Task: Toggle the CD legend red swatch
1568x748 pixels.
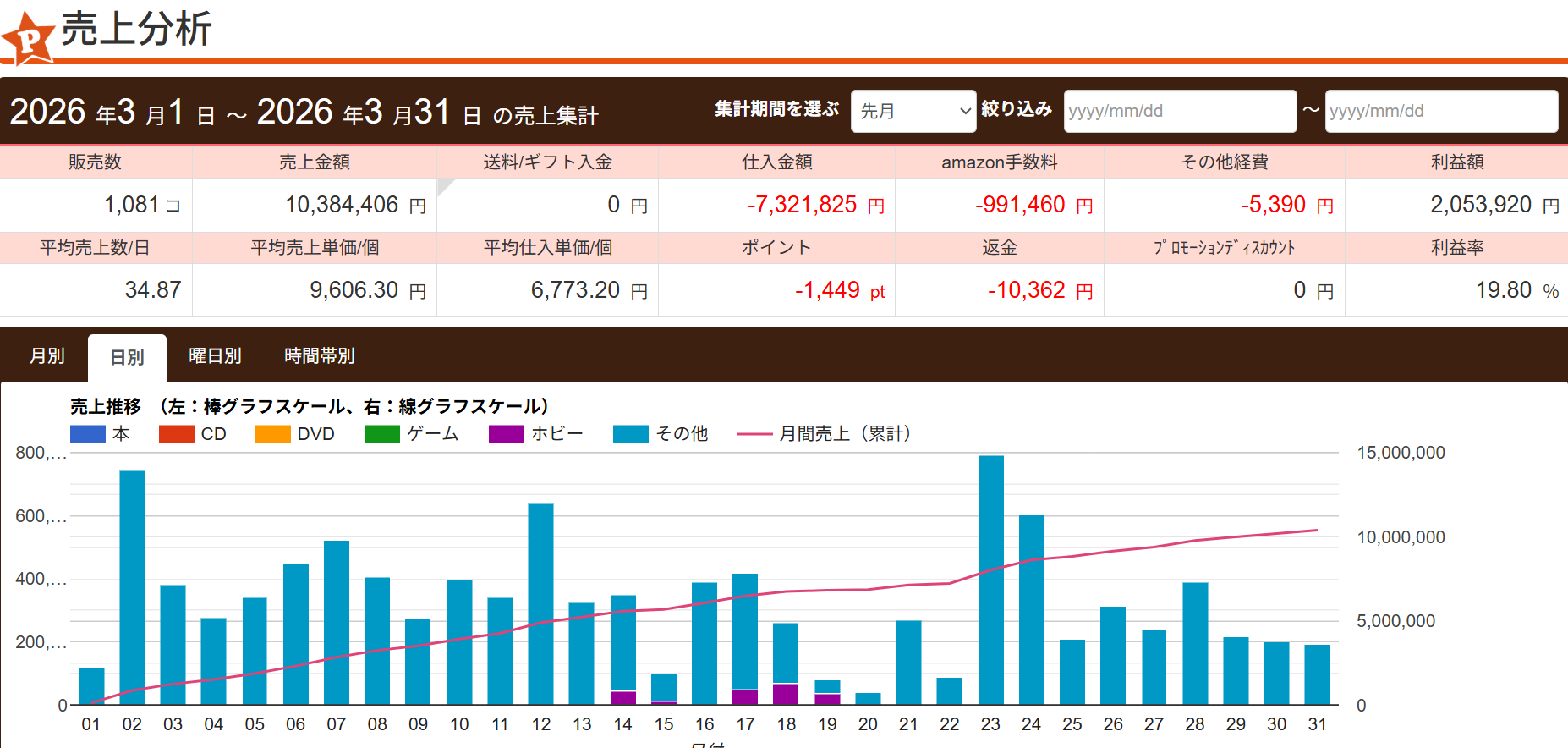Action: coord(176,434)
